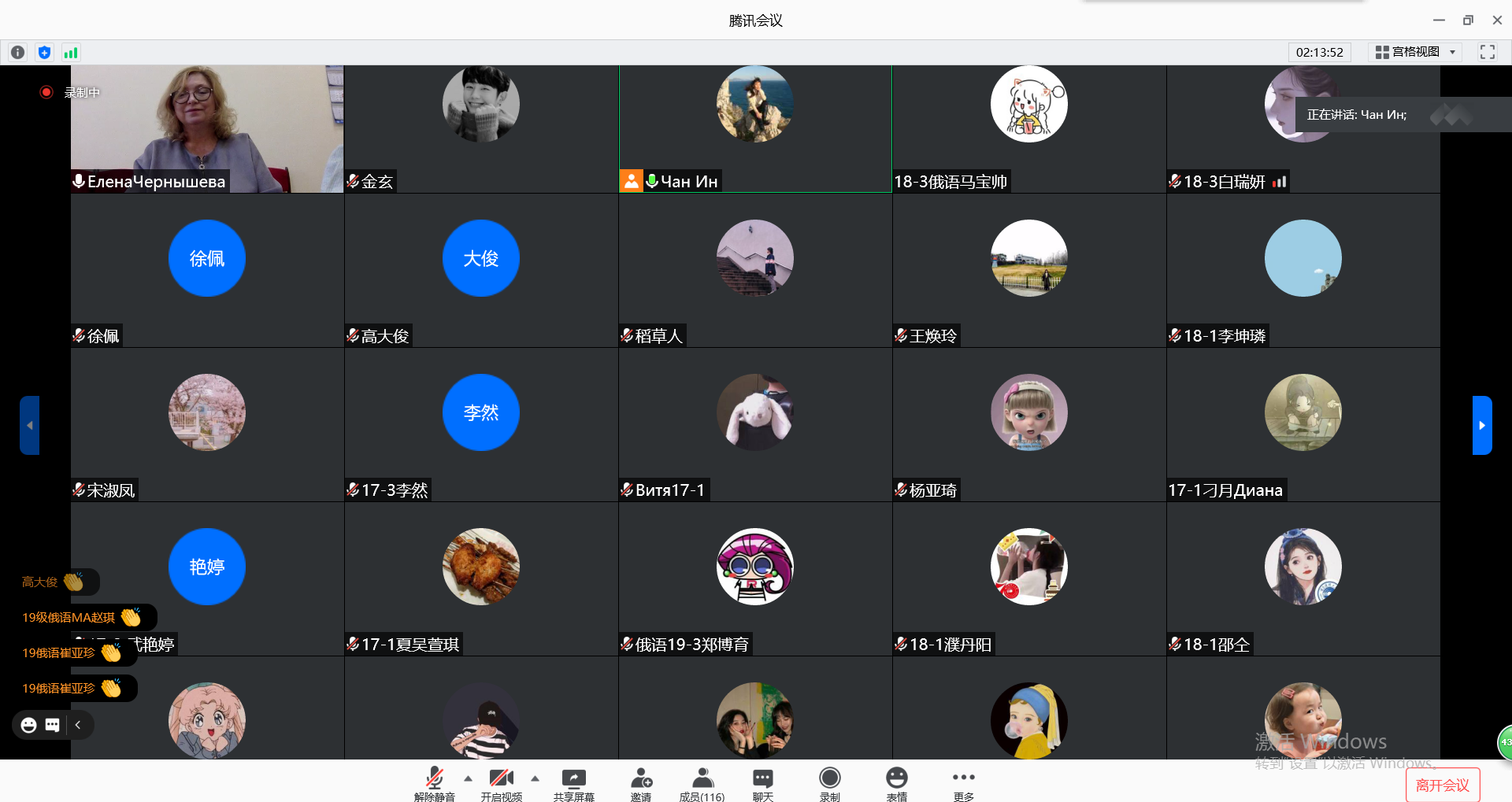Click the 离开会议 leave meeting button
Screen dimensions: 1512x802
pos(1442,785)
